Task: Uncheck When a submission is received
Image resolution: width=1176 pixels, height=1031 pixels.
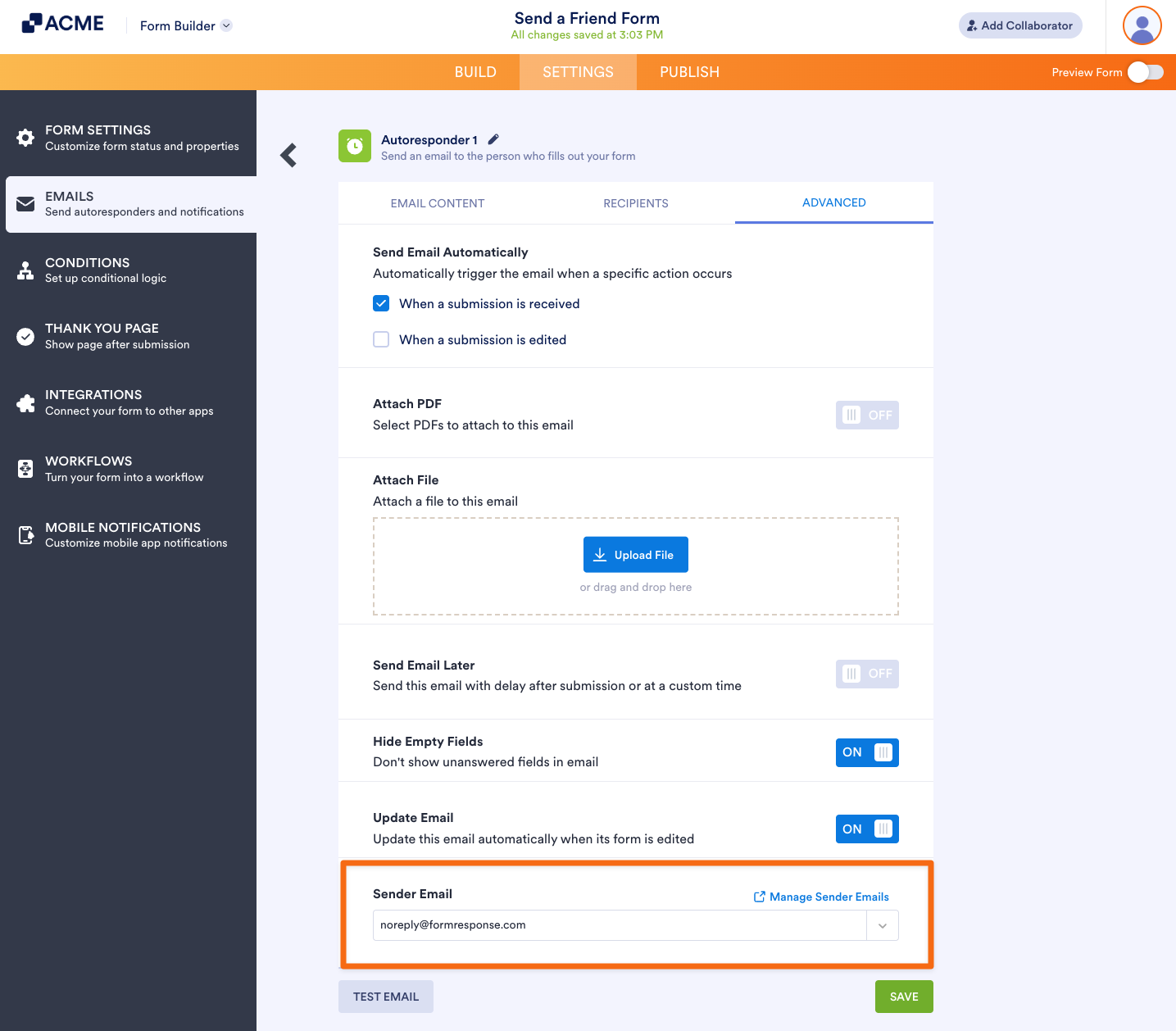Action: pos(381,302)
